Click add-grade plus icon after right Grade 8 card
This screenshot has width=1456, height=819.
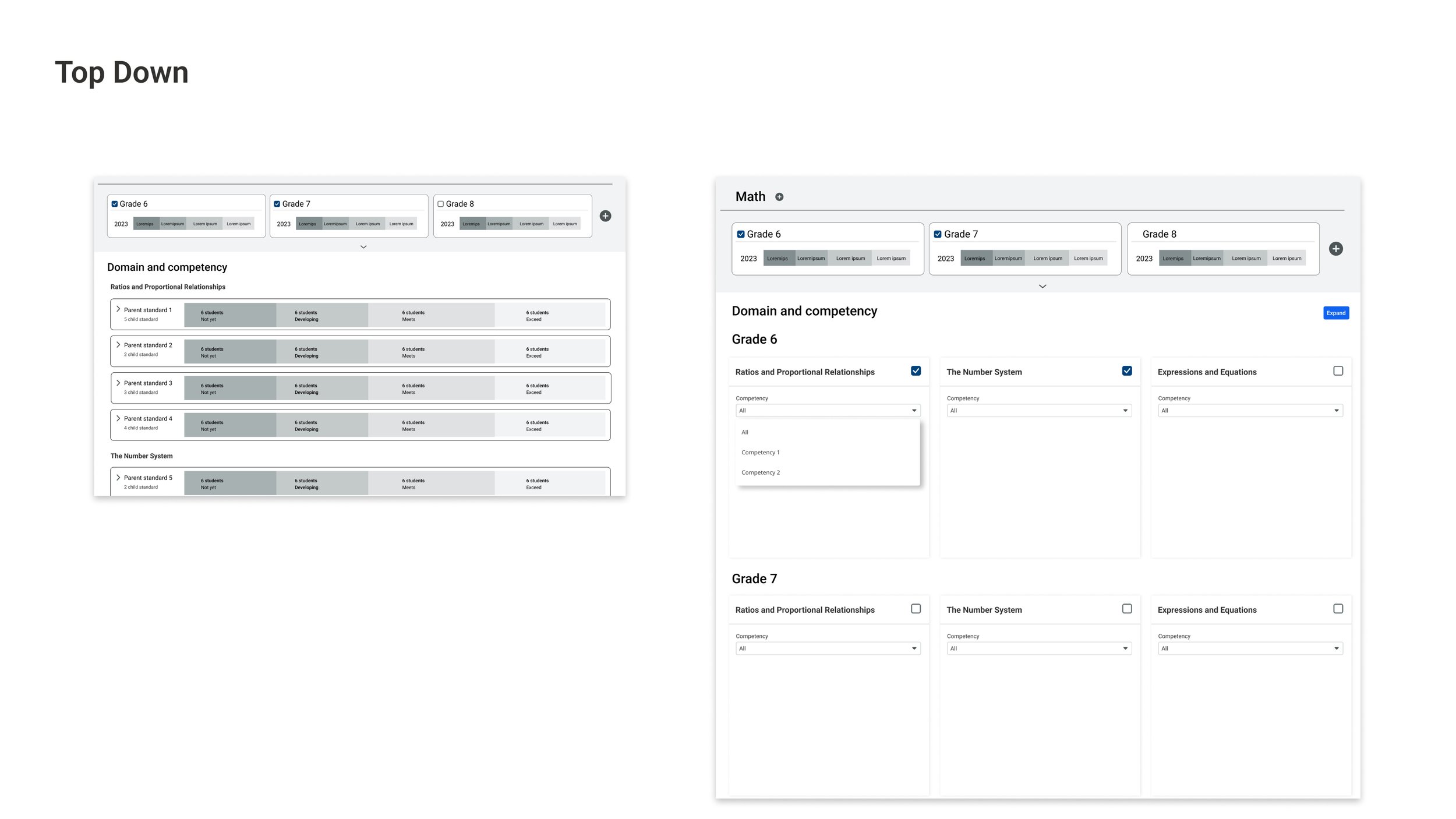1335,249
